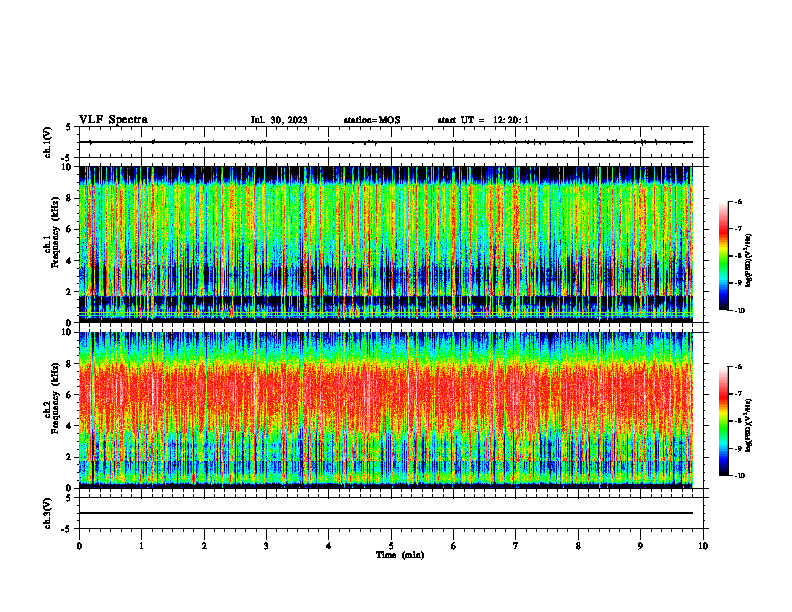Viewport: 792px width, 612px height.
Task: Click the "4" kHz tick of ch.2 spectrogram
Action: point(70,427)
